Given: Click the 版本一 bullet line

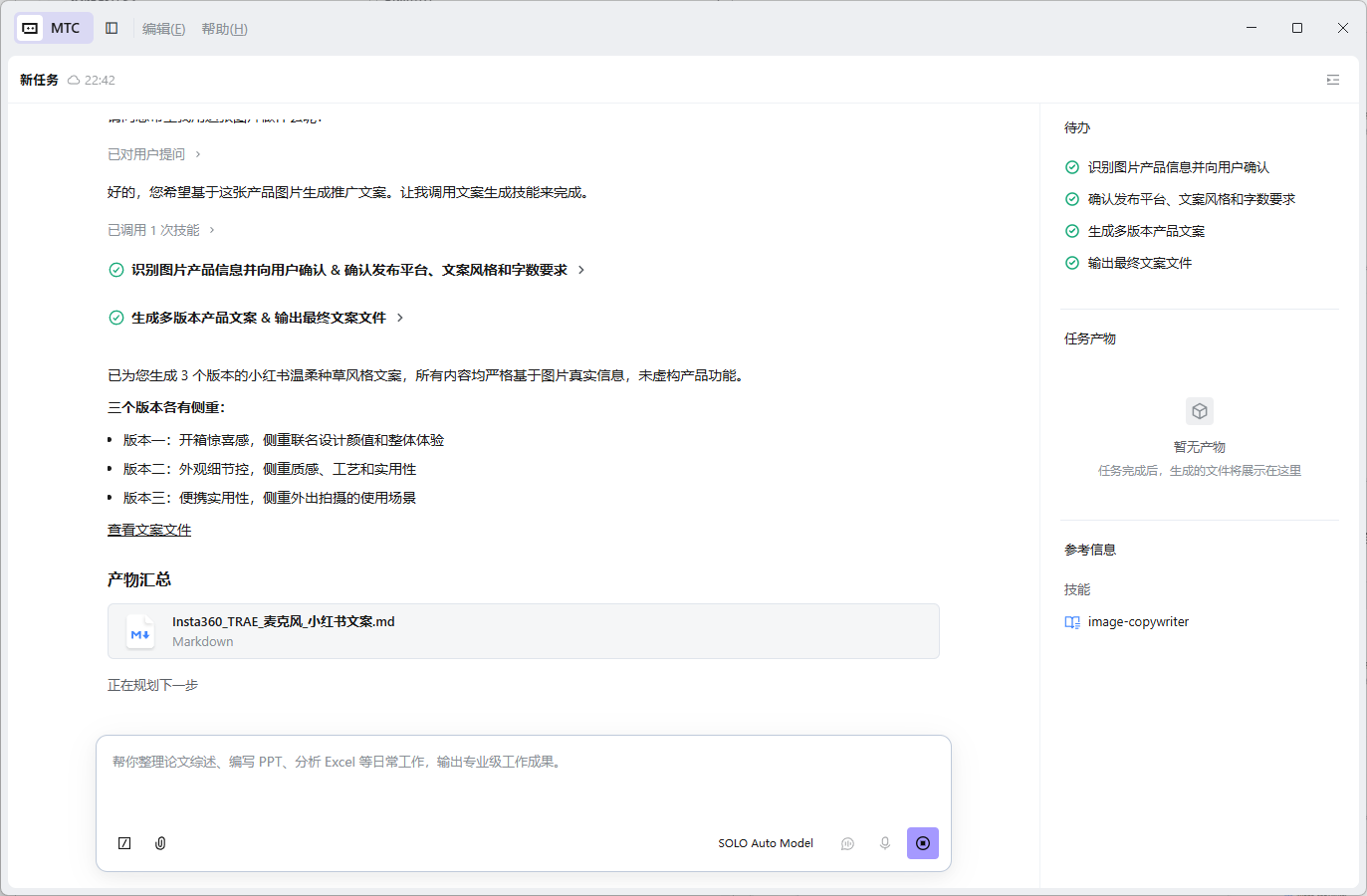Looking at the screenshot, I should pos(284,440).
